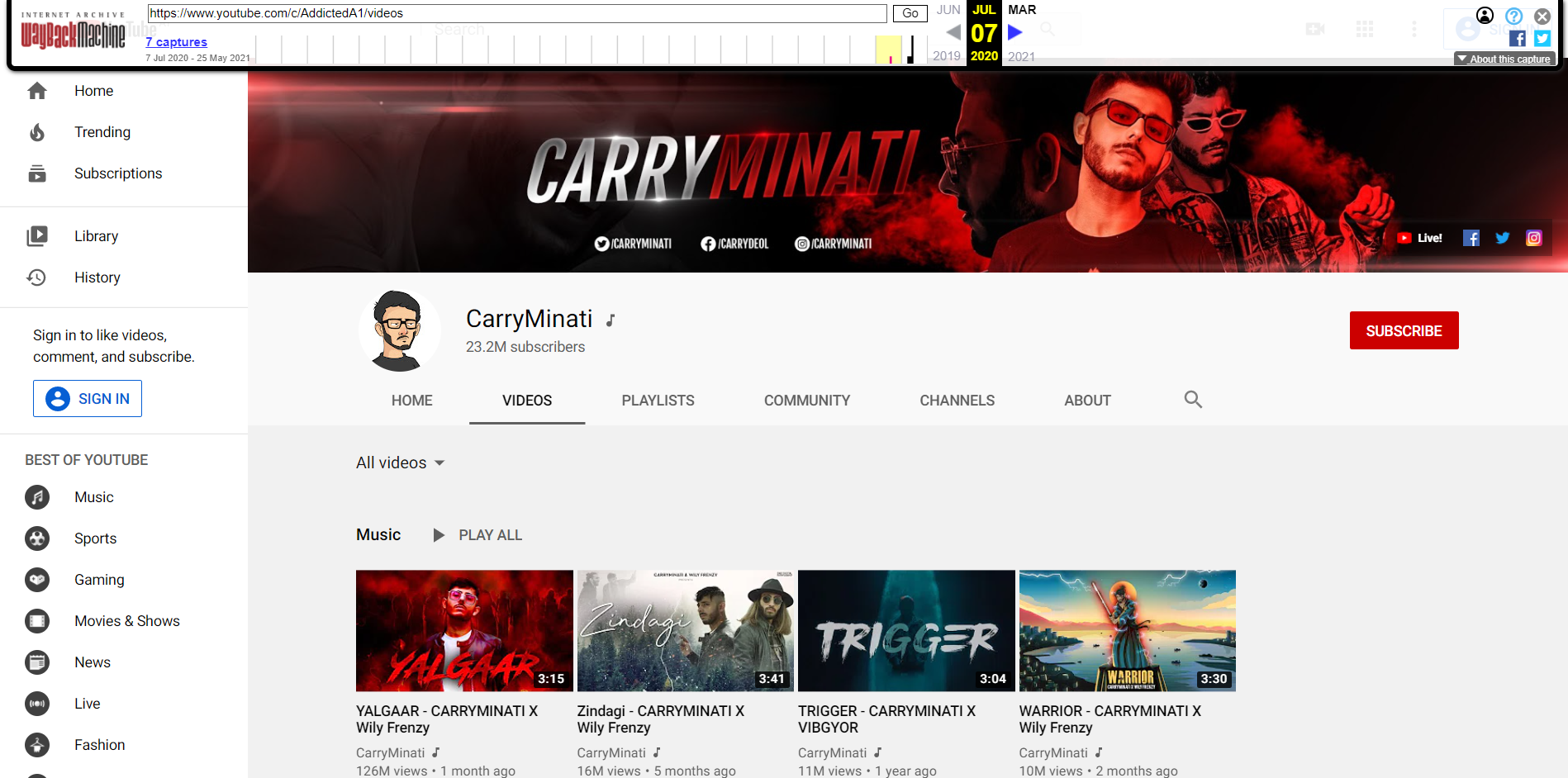Expand About this capture
Image resolution: width=1568 pixels, height=778 pixels.
click(1504, 59)
